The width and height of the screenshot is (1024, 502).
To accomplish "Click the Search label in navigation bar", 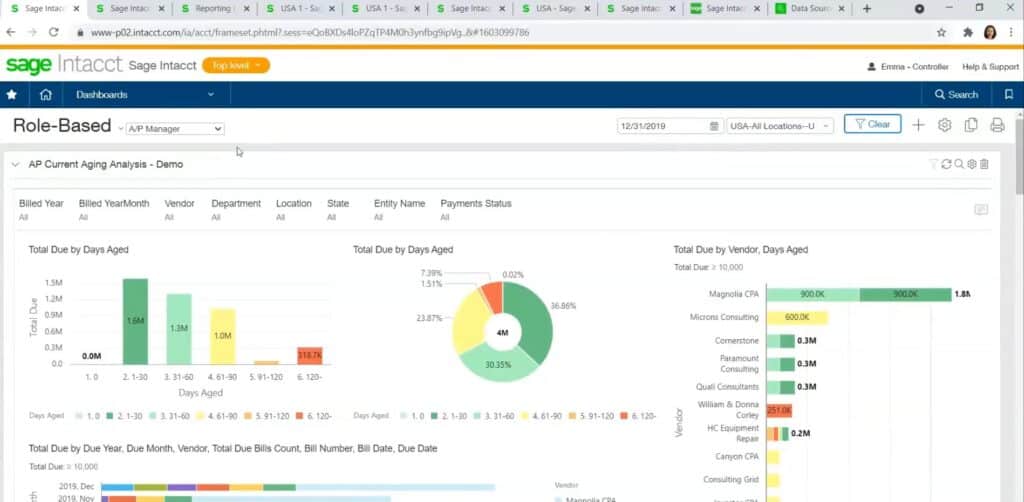I will pos(963,95).
